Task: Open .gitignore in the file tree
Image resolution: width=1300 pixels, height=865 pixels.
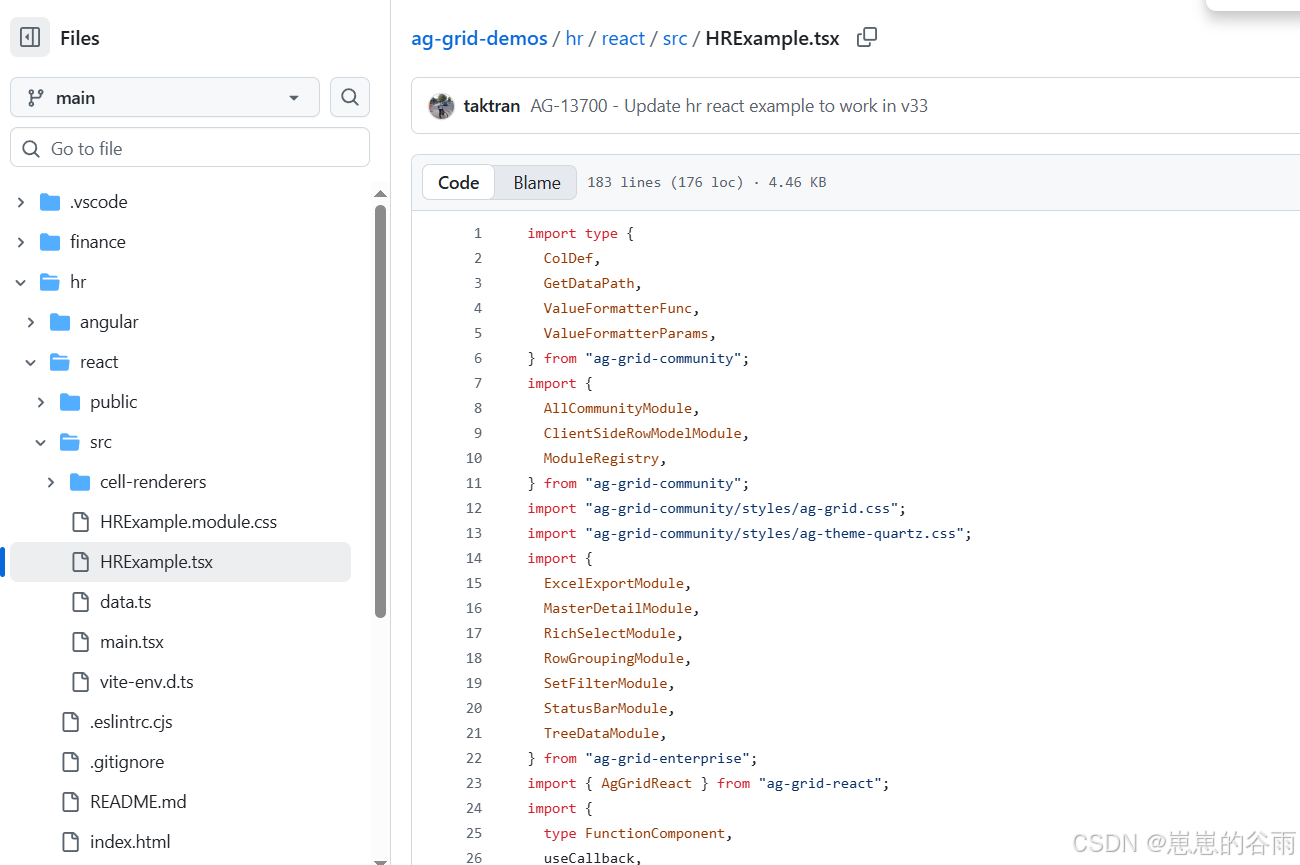Action: click(x=127, y=762)
